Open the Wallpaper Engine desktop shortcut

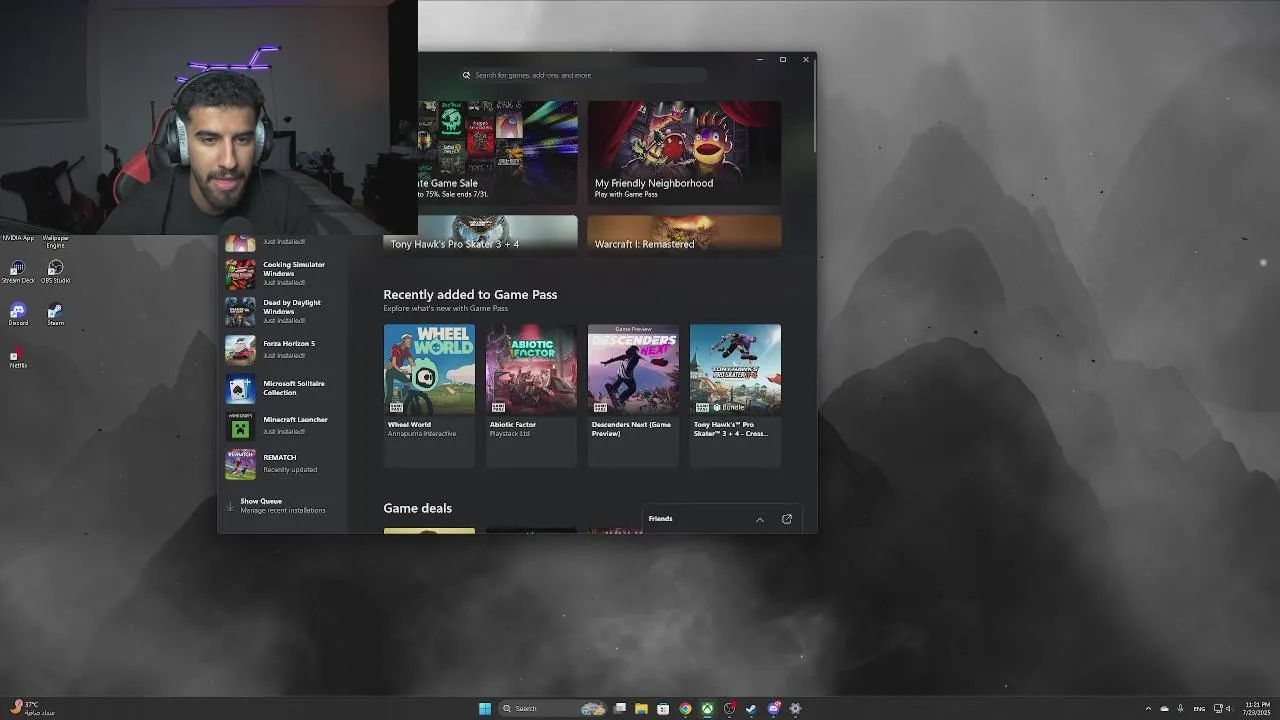coord(55,241)
